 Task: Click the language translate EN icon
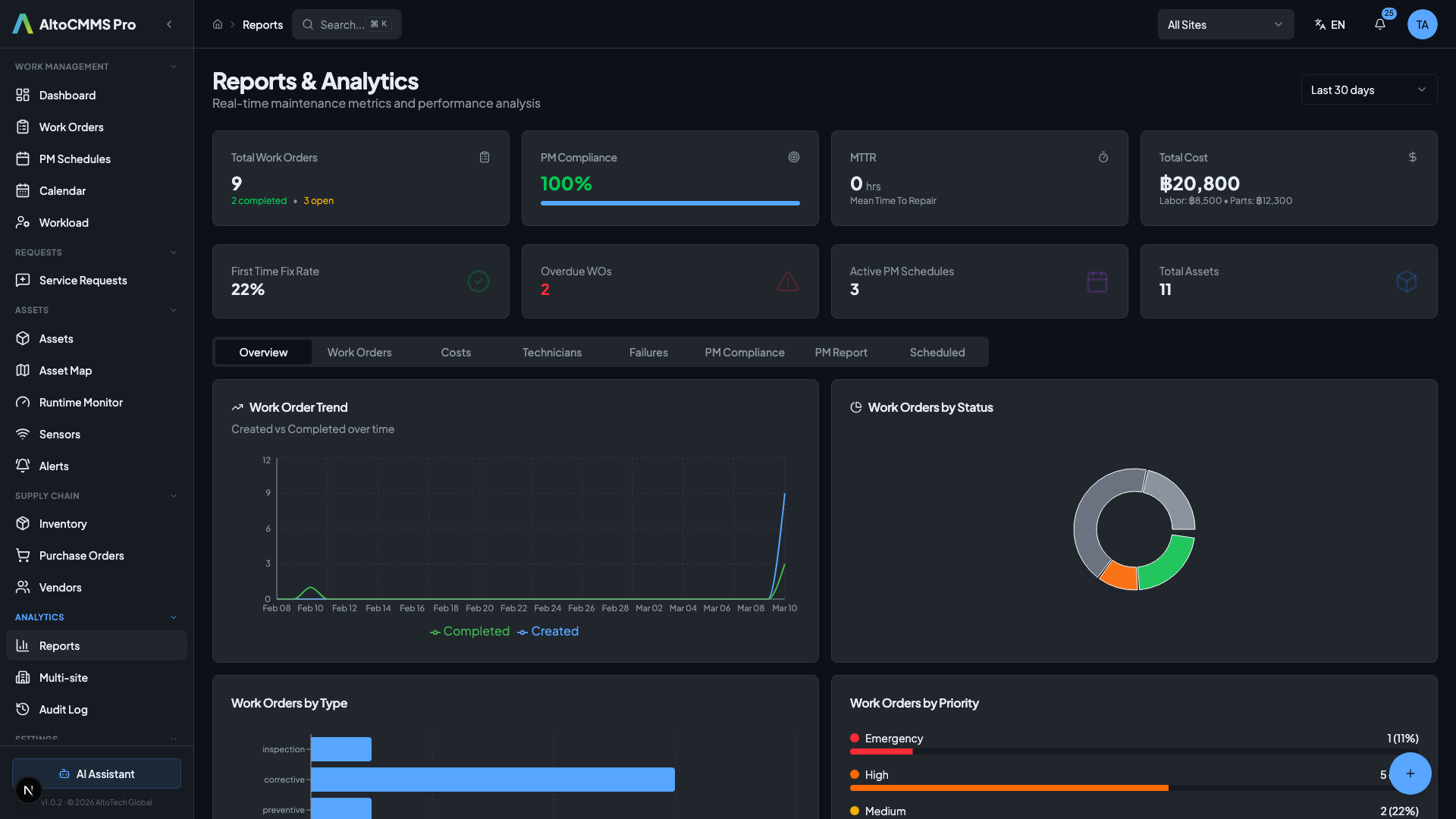click(x=1329, y=24)
